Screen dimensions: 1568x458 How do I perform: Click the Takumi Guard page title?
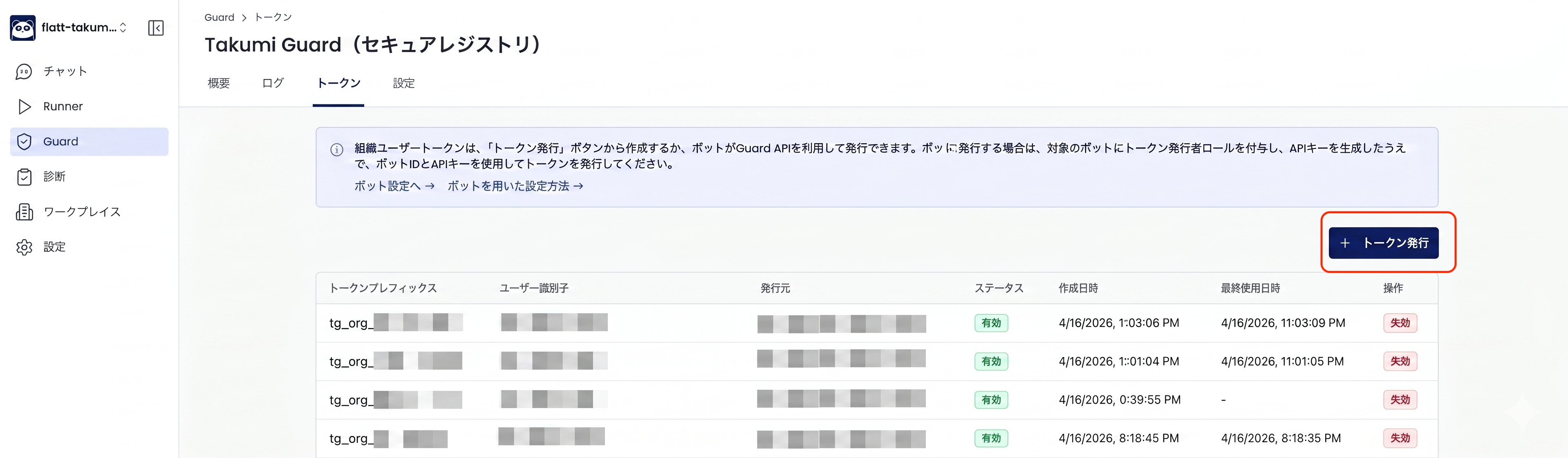pyautogui.click(x=372, y=45)
